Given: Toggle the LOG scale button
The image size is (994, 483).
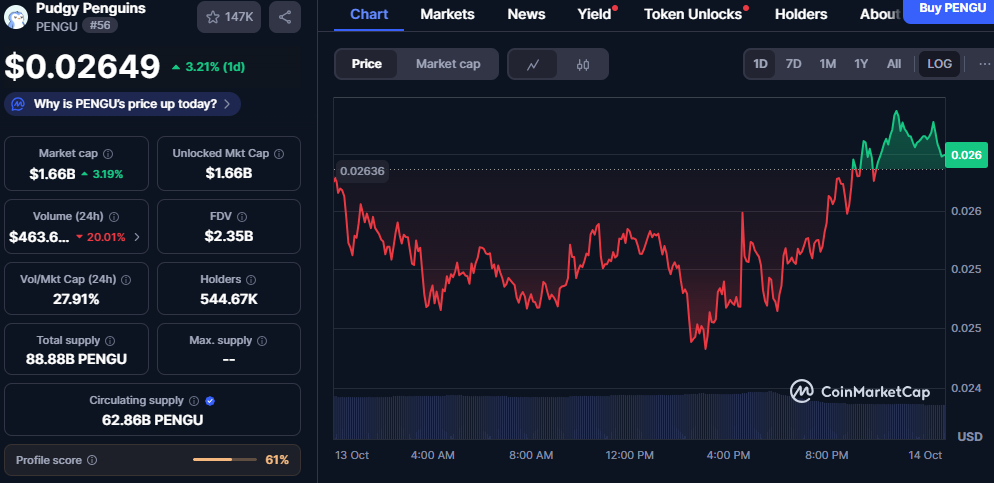Looking at the screenshot, I should click(939, 64).
